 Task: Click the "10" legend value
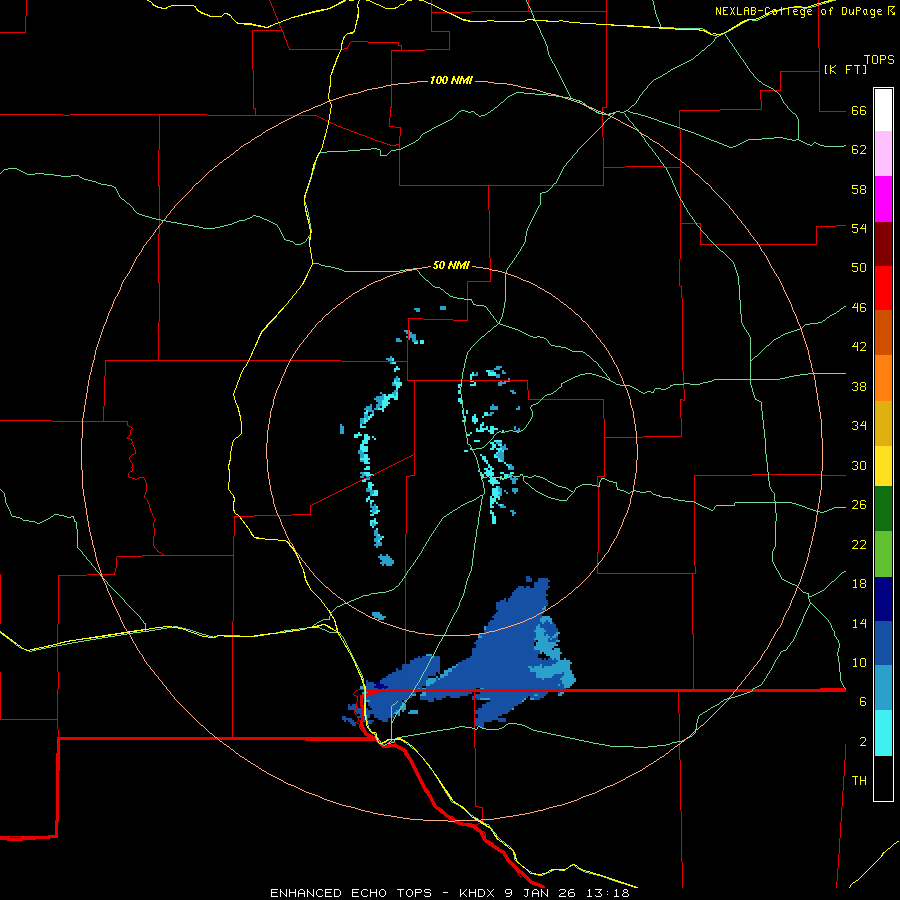tap(859, 663)
